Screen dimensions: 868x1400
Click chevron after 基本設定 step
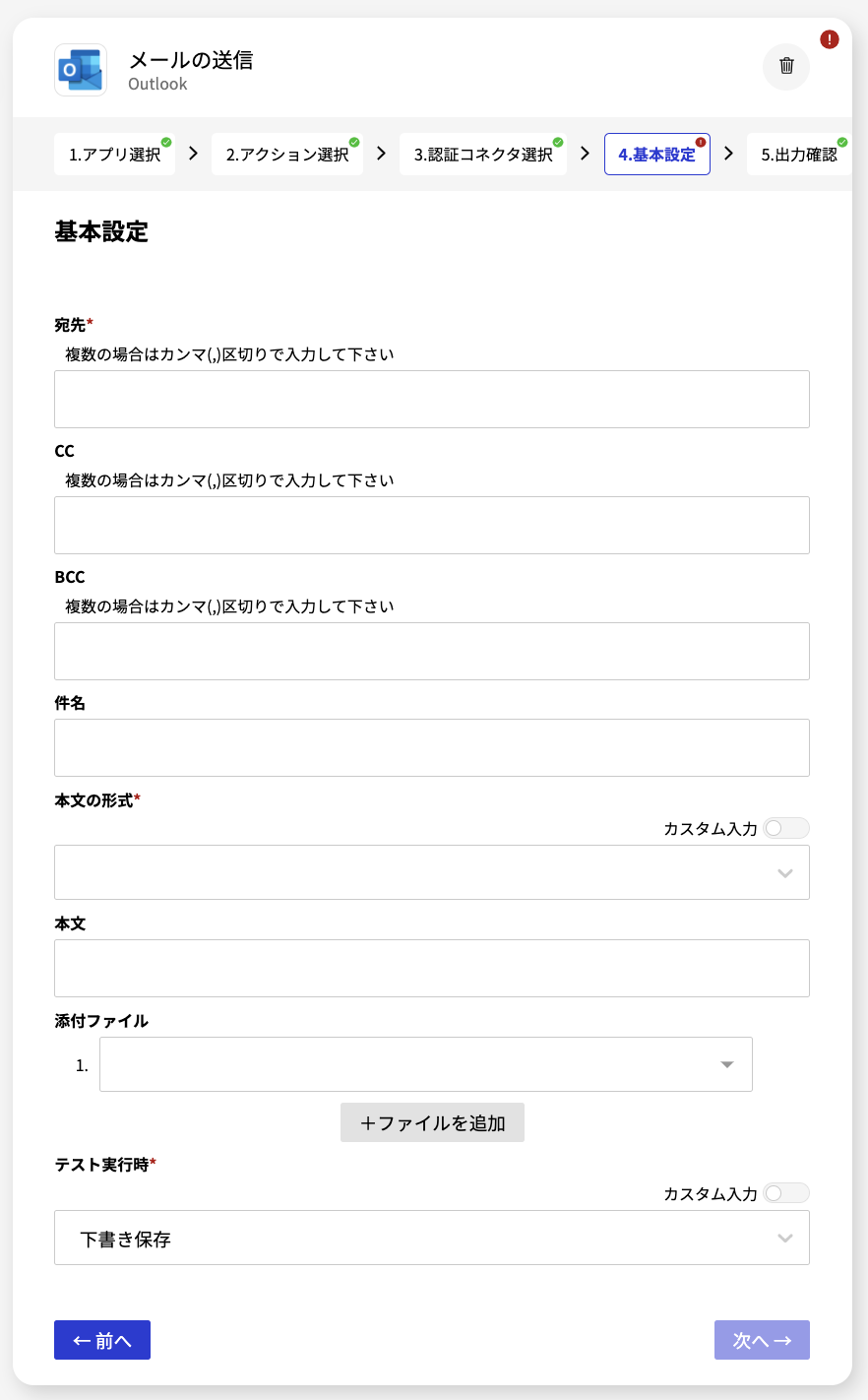[x=728, y=154]
